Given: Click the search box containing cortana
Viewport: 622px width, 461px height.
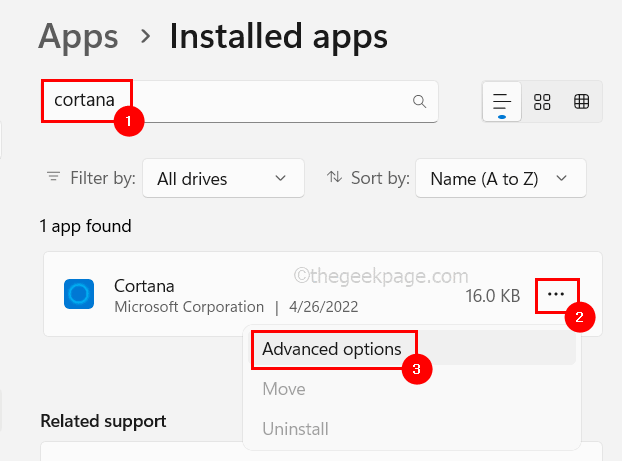Looking at the screenshot, I should (x=240, y=102).
